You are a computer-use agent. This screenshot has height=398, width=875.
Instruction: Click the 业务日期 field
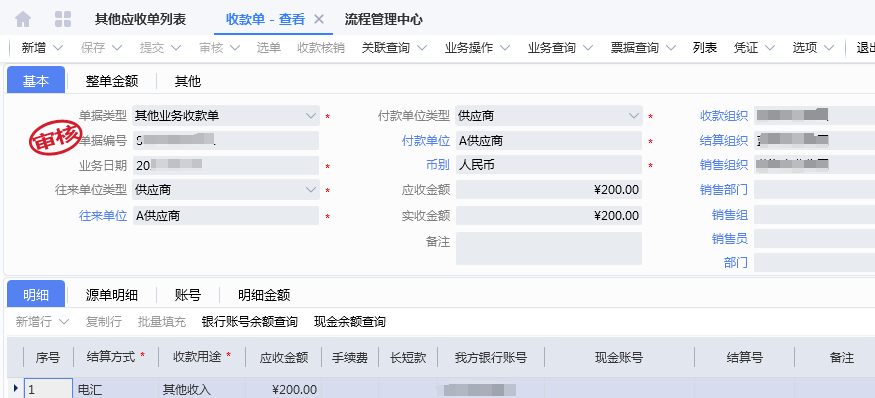[226, 165]
